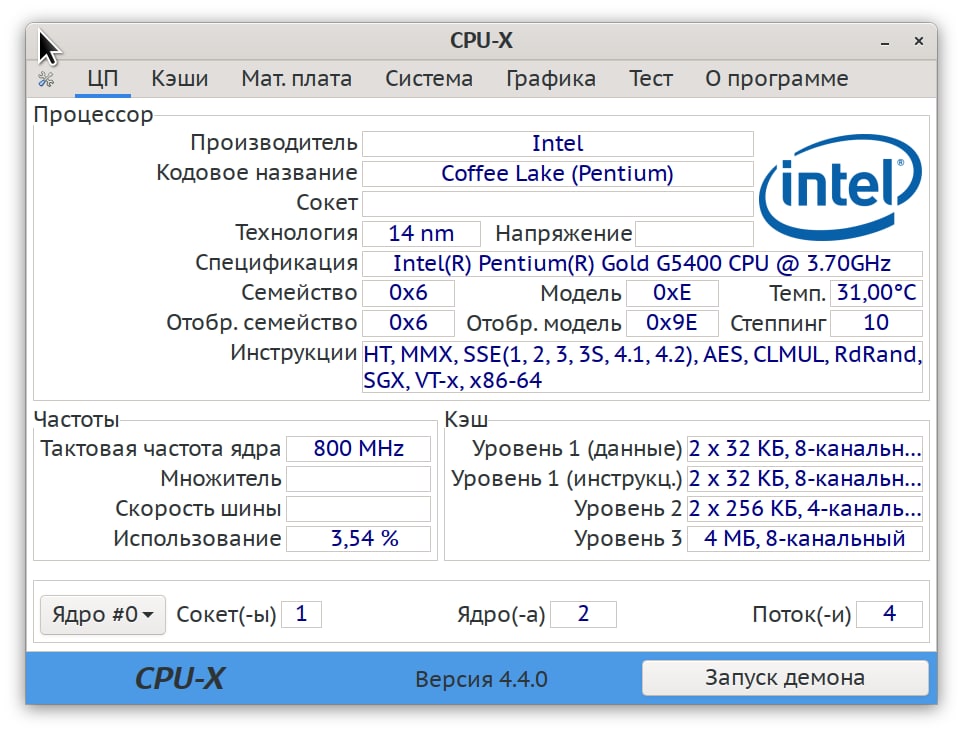963x733 pixels.
Task: Close the CPU-X window
Action: point(918,42)
